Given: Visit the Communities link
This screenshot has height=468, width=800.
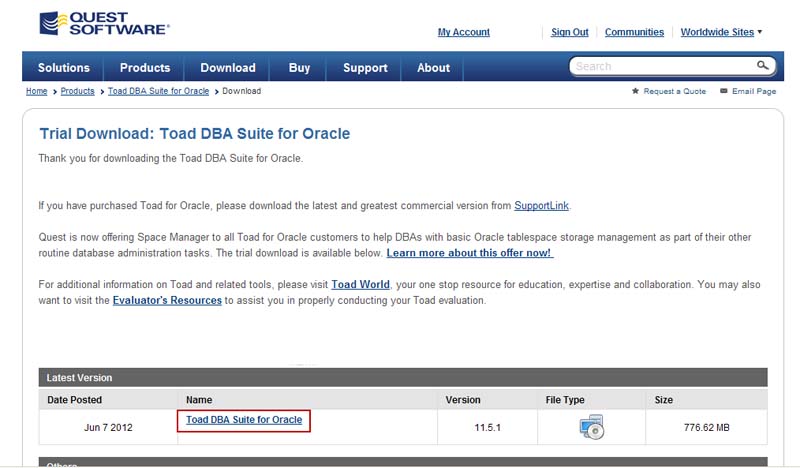Looking at the screenshot, I should (x=634, y=32).
